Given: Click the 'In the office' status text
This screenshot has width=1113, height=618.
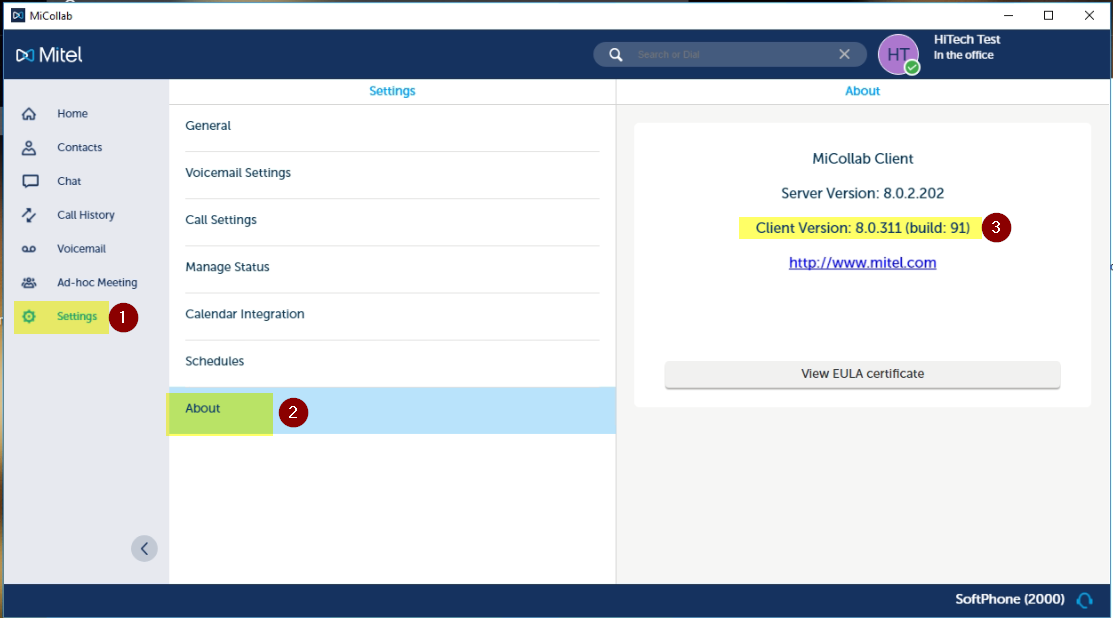Looking at the screenshot, I should (963, 56).
